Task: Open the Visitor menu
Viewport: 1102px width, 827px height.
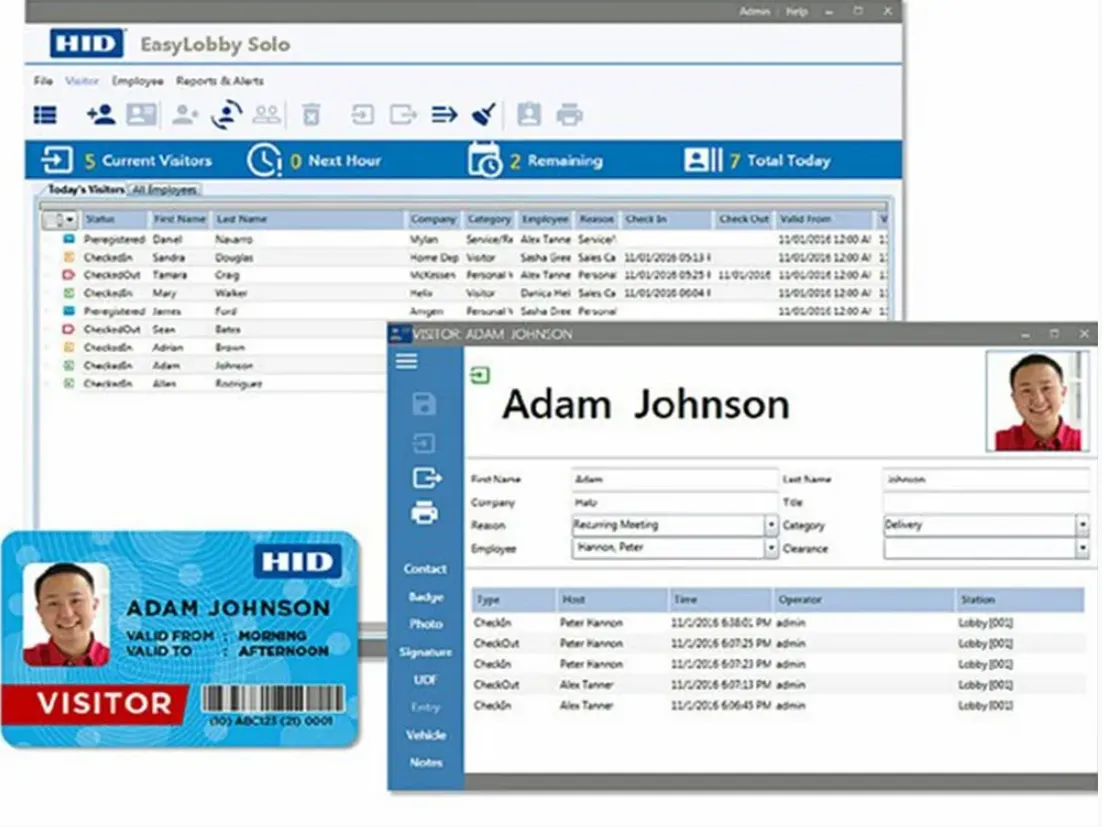Action: click(x=82, y=81)
